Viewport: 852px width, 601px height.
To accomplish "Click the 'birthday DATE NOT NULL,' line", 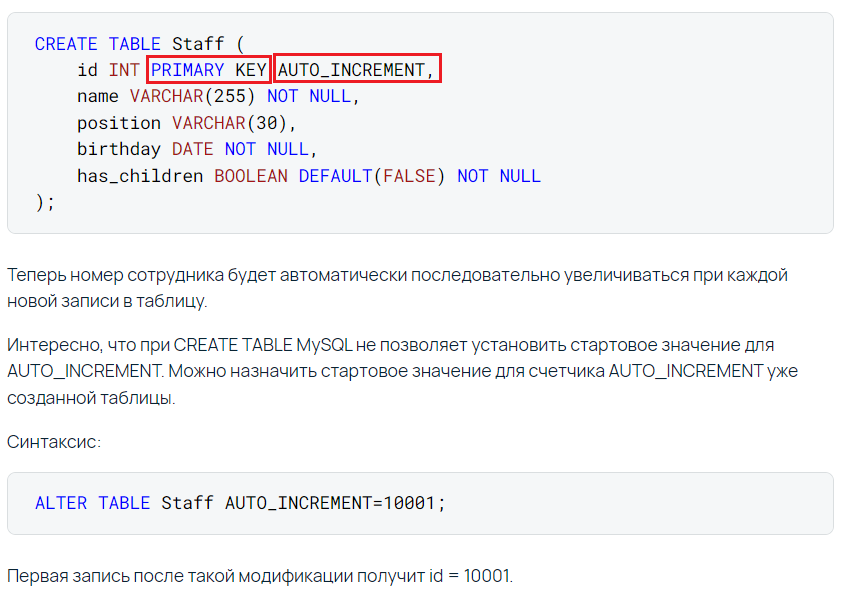I will pyautogui.click(x=197, y=149).
